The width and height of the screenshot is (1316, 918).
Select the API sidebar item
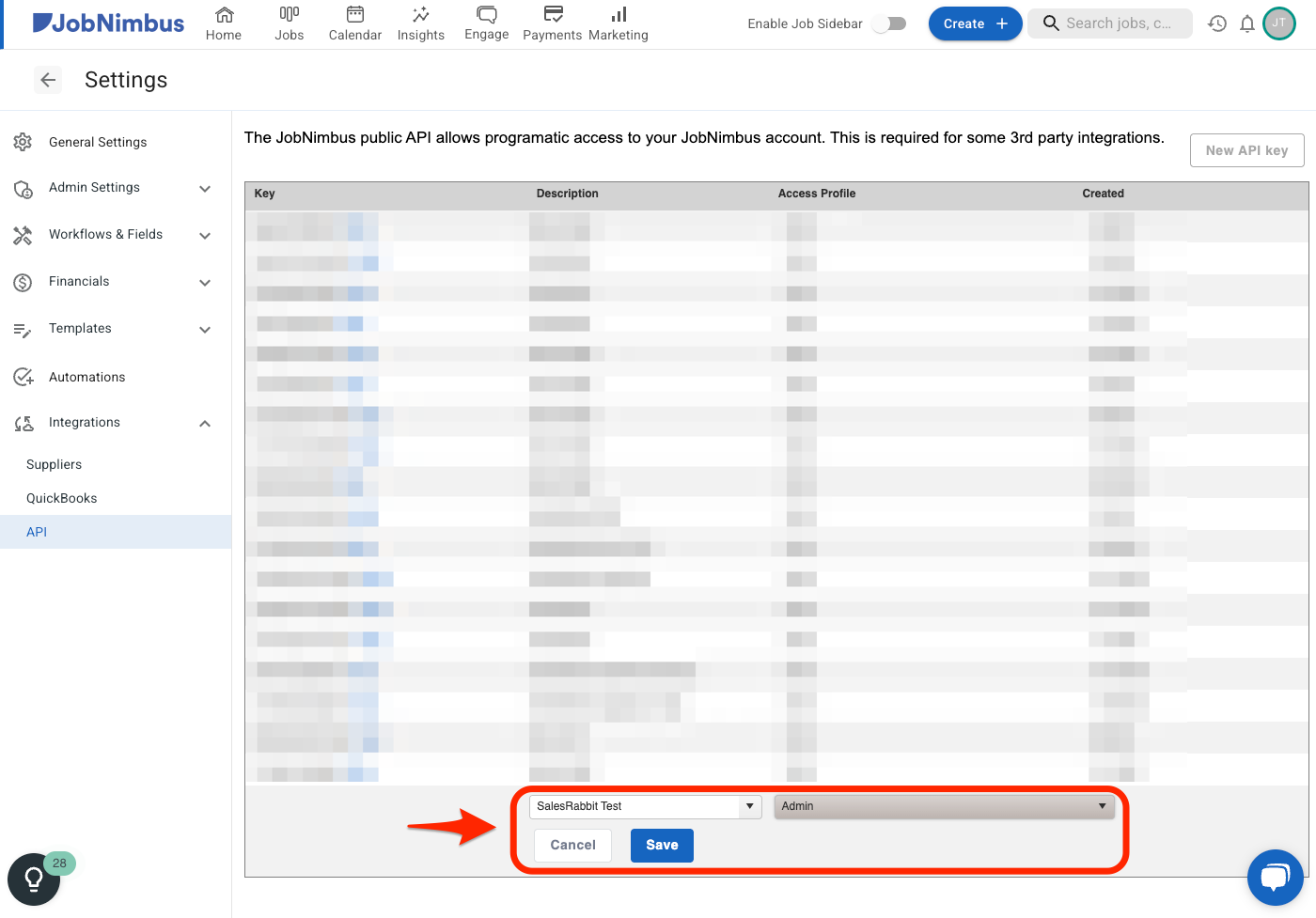click(116, 532)
